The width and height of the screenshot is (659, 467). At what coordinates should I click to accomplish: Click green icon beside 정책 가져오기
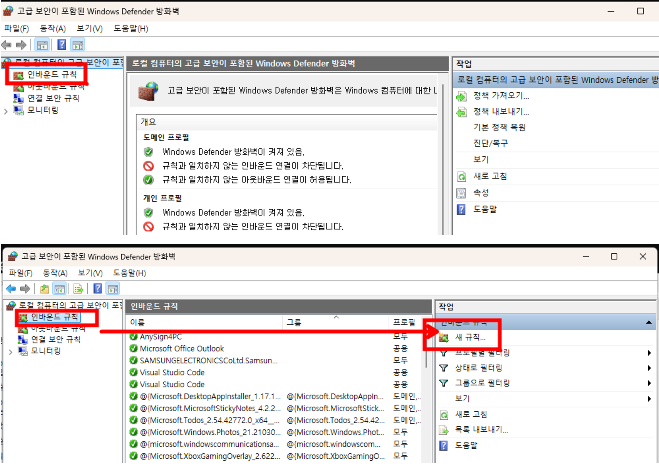pos(461,97)
